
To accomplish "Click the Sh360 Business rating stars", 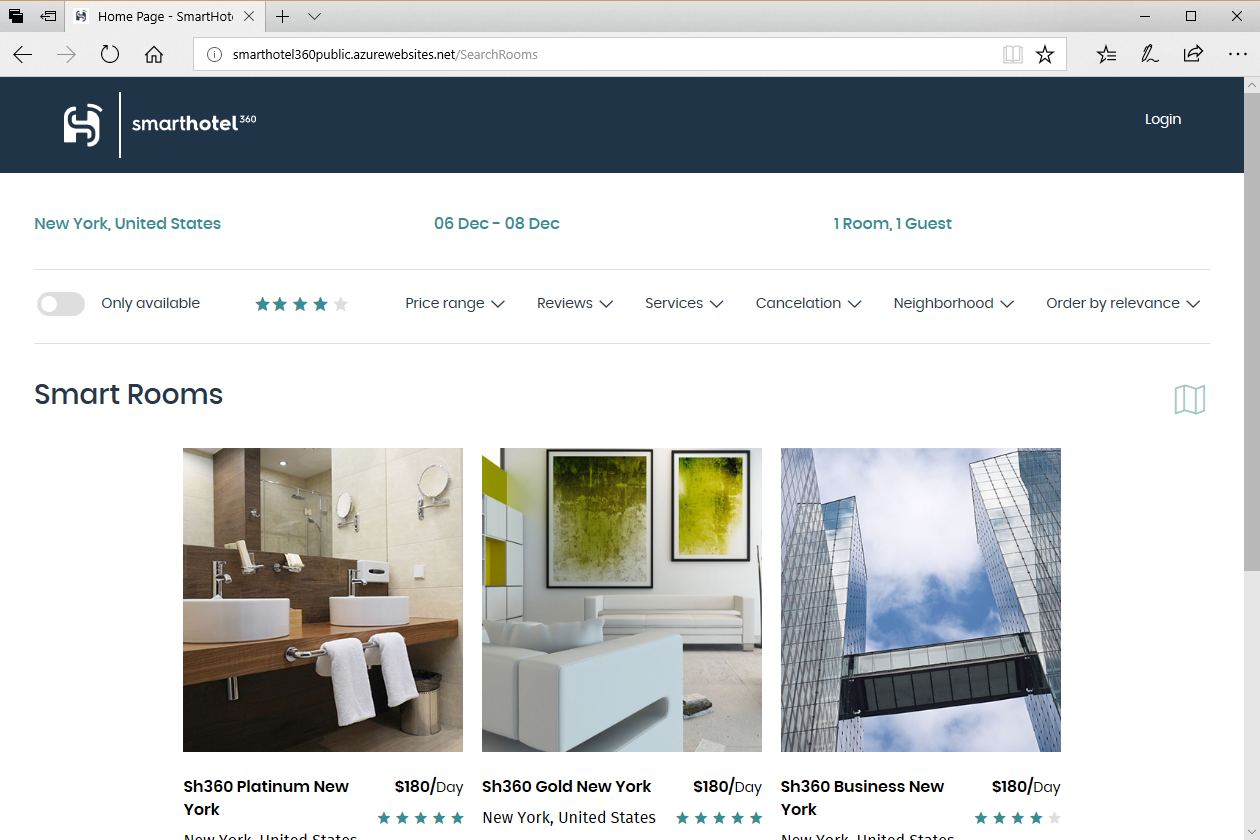I will pyautogui.click(x=1018, y=818).
